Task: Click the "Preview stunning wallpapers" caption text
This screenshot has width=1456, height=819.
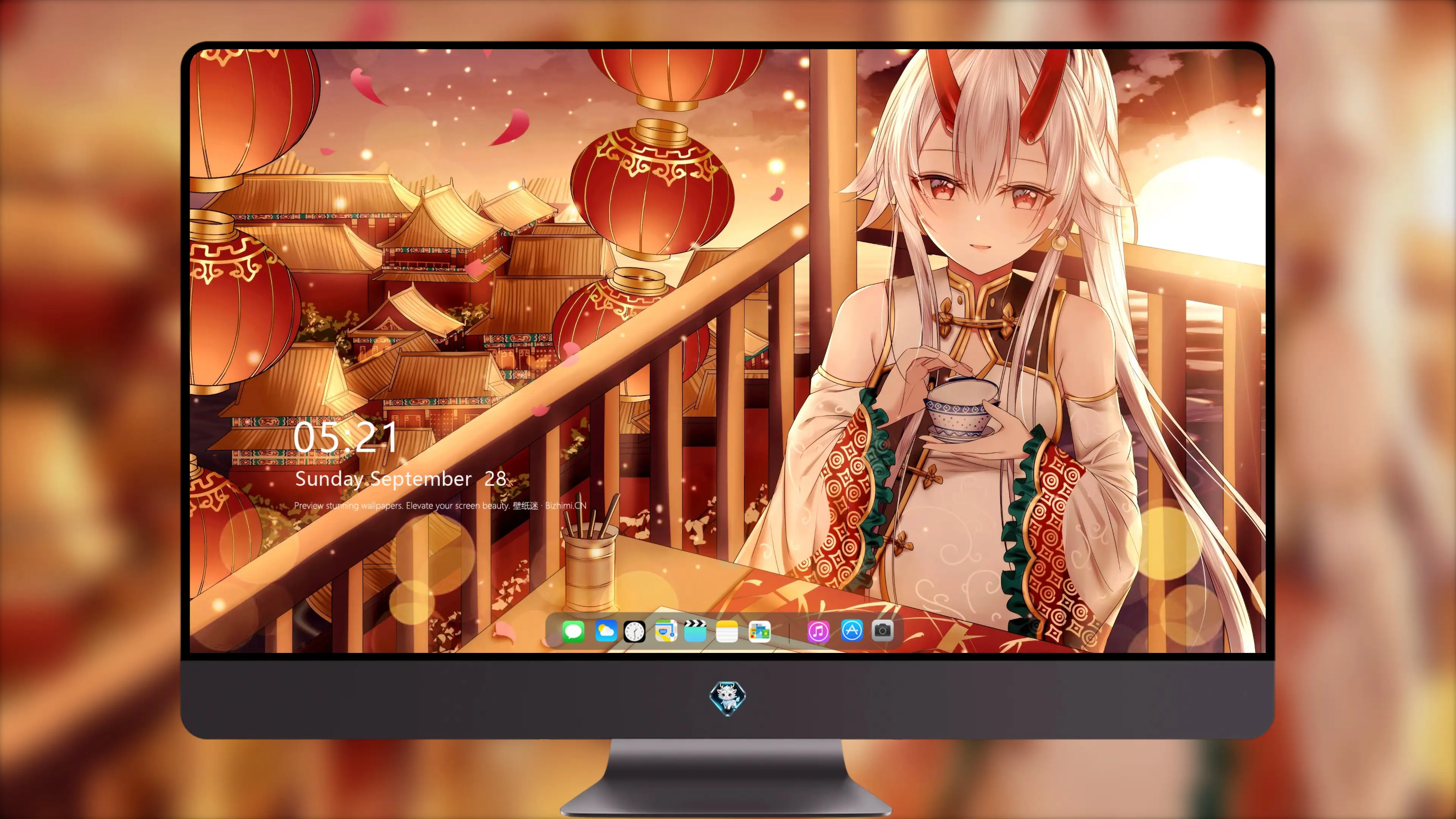Action: [440, 505]
